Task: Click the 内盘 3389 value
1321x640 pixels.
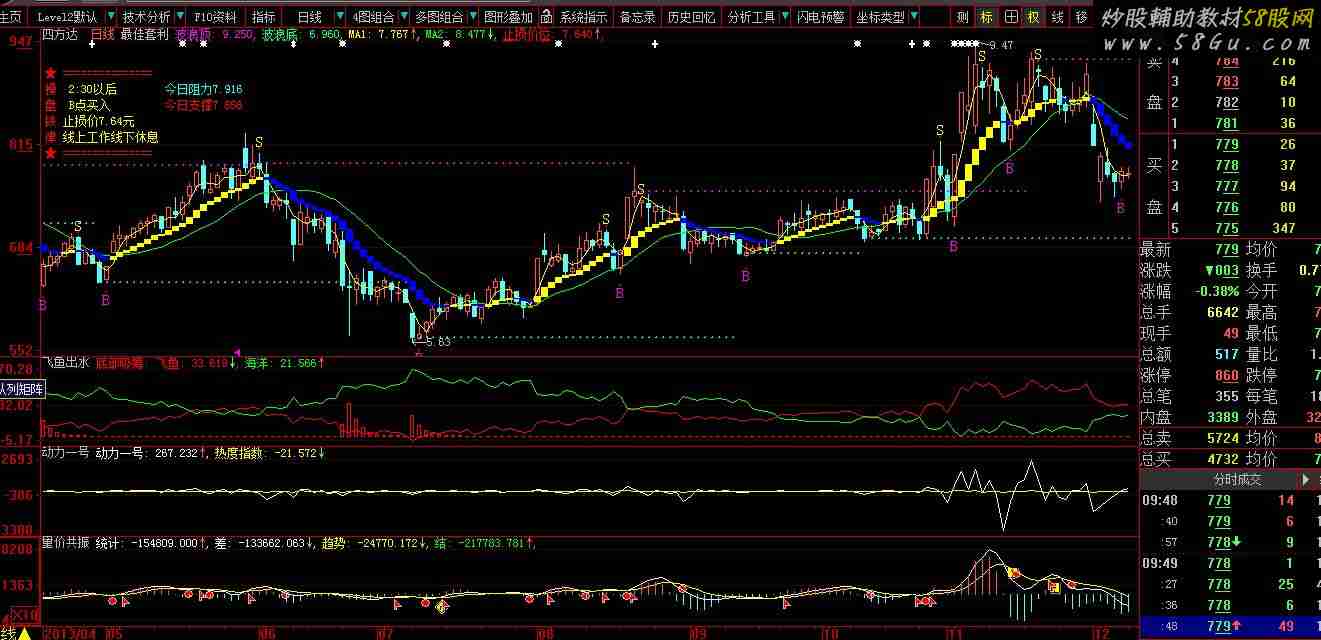Action: click(1223, 417)
